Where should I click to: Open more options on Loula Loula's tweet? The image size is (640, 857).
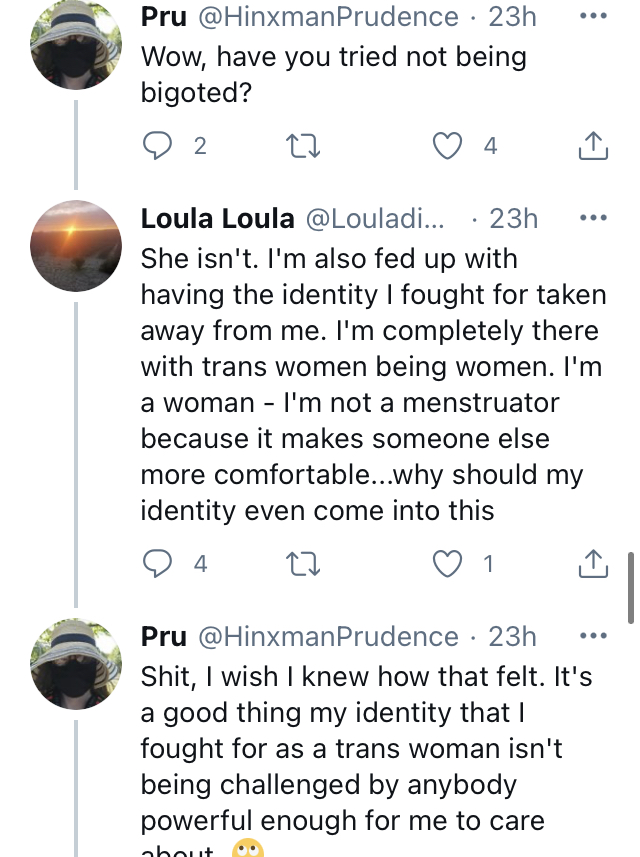pyautogui.click(x=593, y=218)
